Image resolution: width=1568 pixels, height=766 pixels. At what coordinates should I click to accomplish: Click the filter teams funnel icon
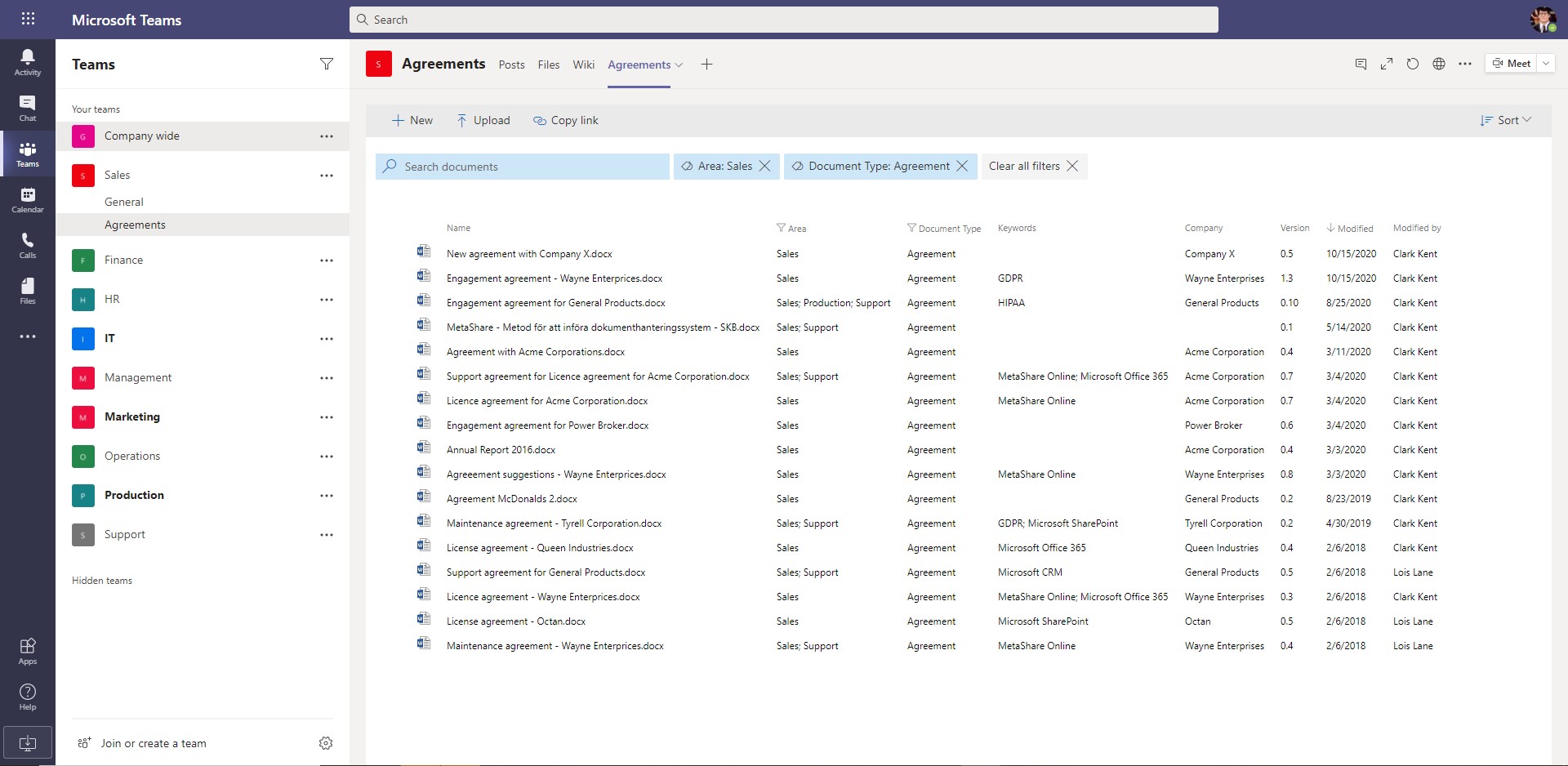327,64
